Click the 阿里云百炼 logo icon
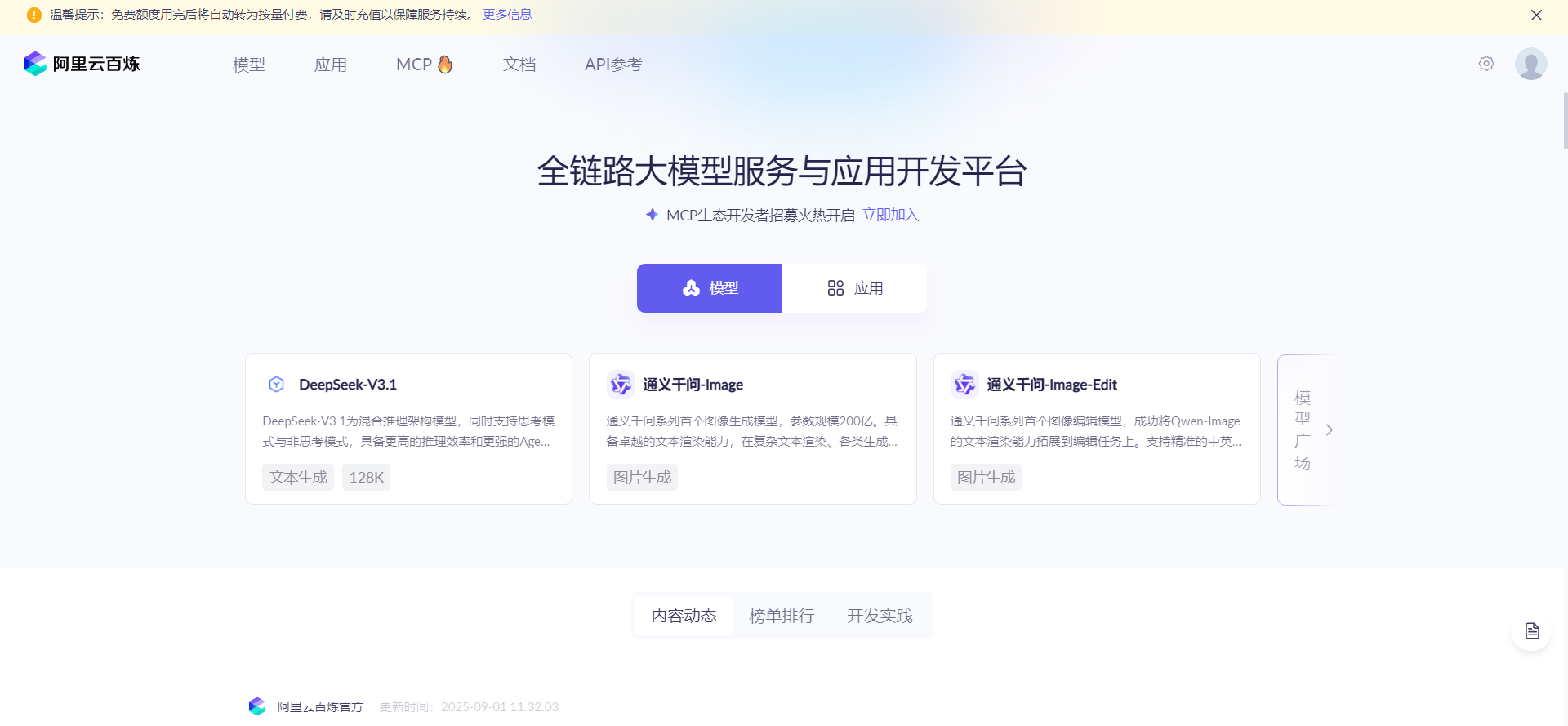 click(x=35, y=64)
